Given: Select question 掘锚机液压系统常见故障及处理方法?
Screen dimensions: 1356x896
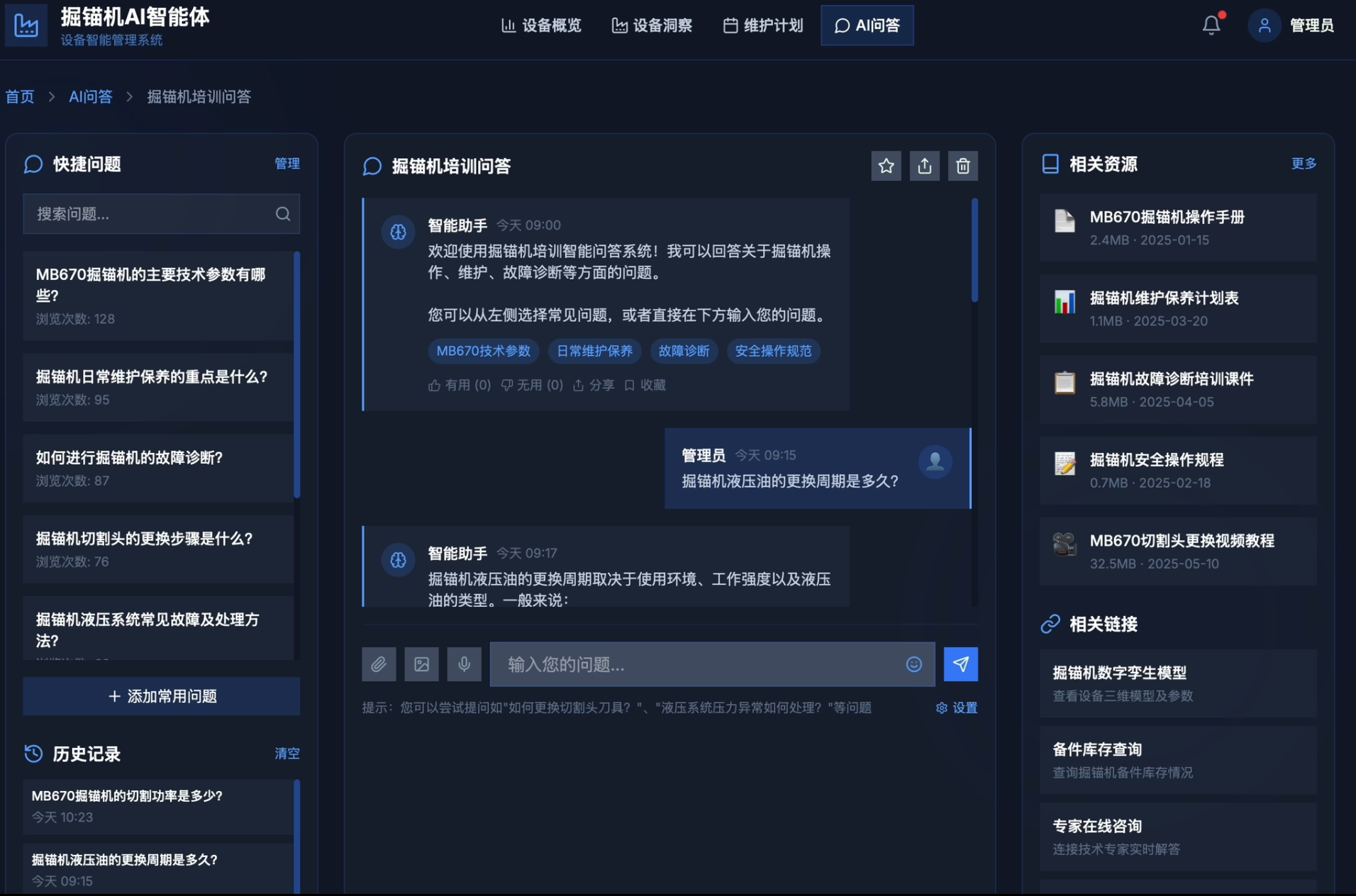Looking at the screenshot, I should 158,627.
